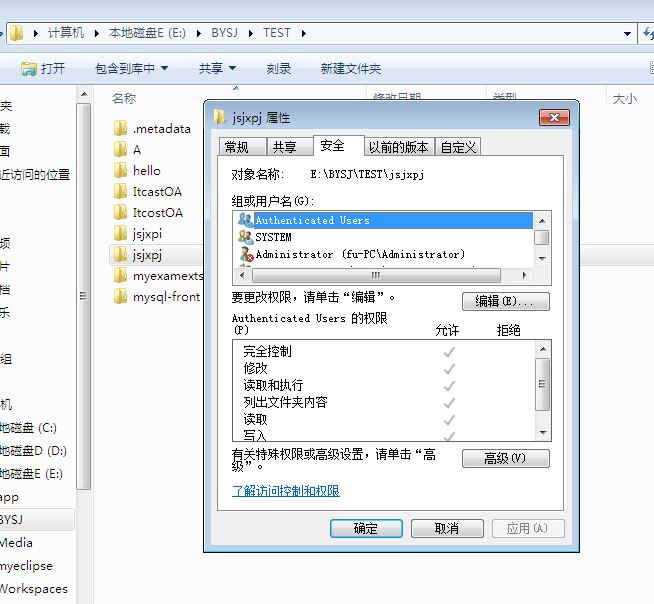Click the folder icon beside 打开 in toolbar
The width and height of the screenshot is (654, 604).
point(29,68)
